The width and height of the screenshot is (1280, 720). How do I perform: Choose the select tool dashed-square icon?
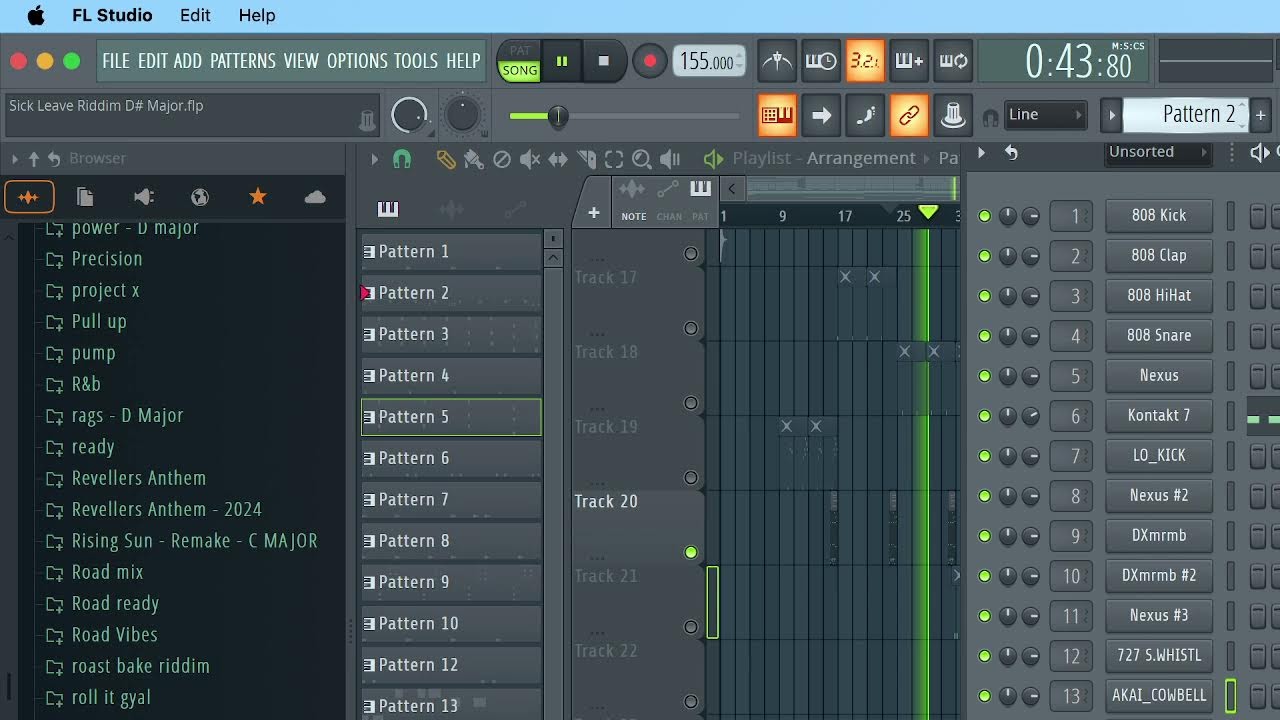[x=614, y=159]
